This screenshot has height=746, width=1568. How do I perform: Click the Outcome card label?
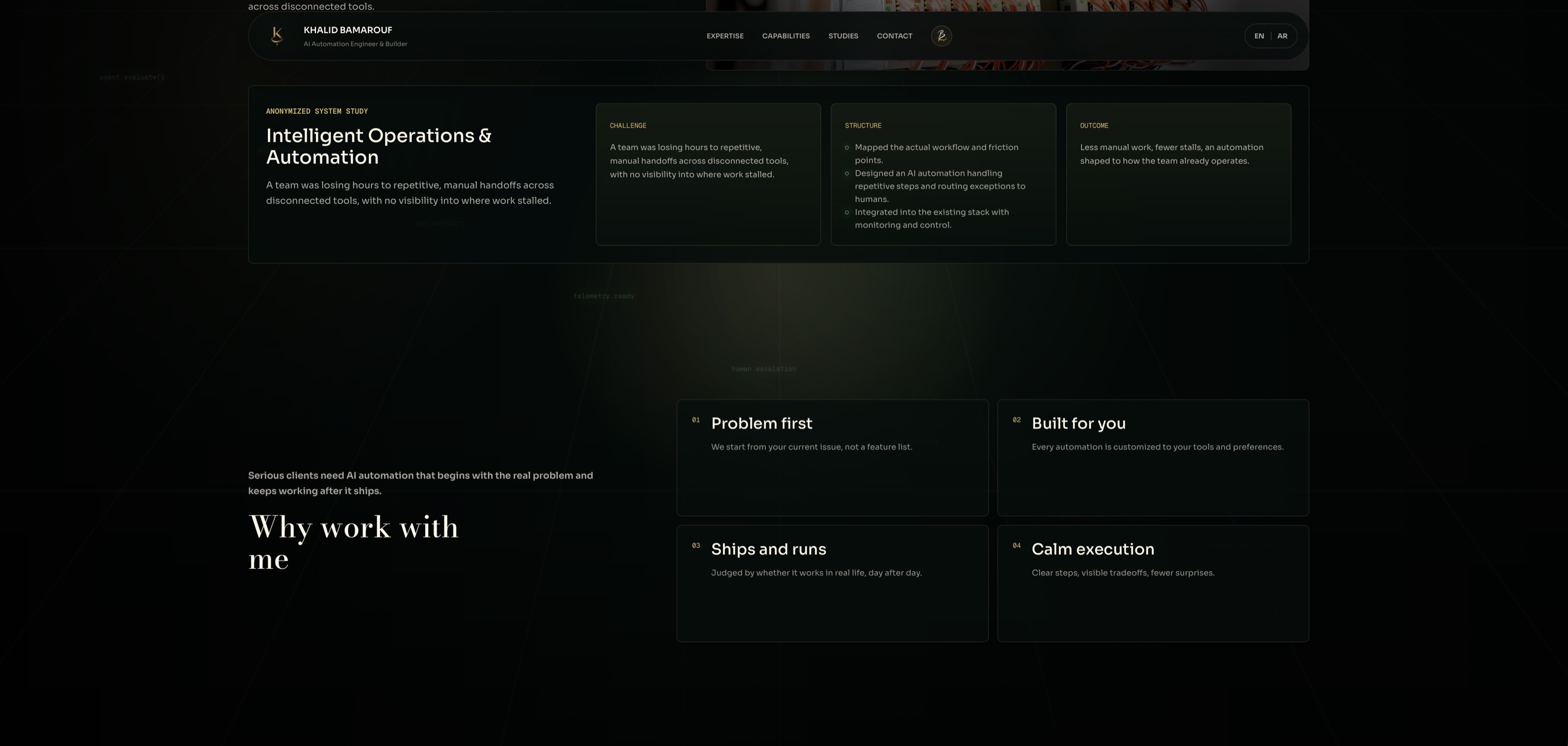pyautogui.click(x=1094, y=125)
